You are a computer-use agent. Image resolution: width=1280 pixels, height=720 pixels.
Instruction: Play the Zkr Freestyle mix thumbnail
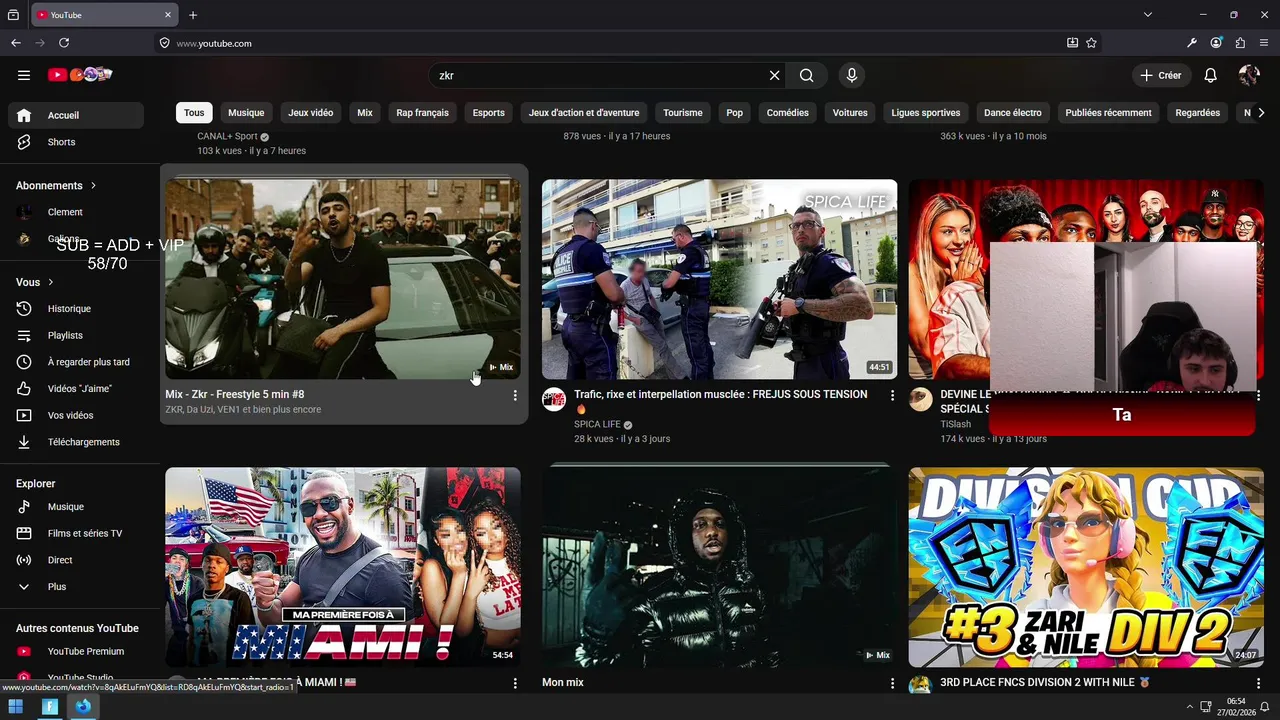pyautogui.click(x=343, y=279)
